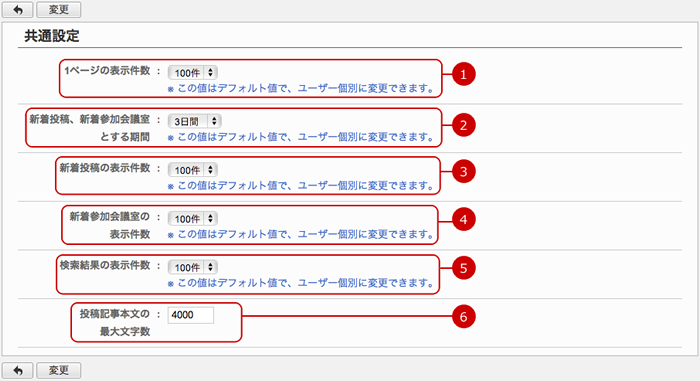Image resolution: width=700 pixels, height=381 pixels.
Task: Open the 新着投稿の表示件数 dropdown
Action: (192, 170)
